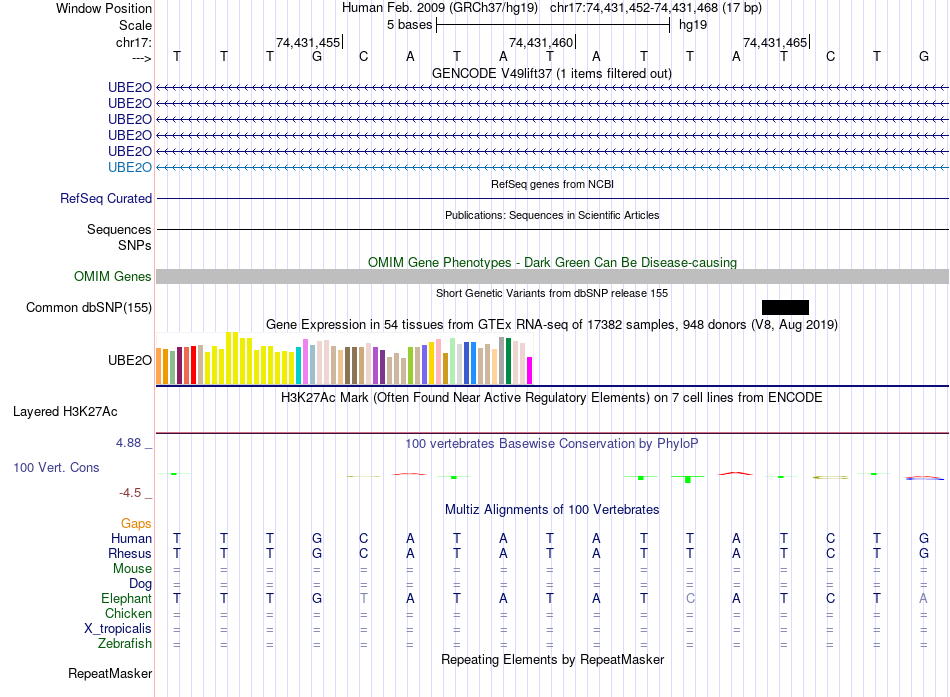The image size is (950, 697).
Task: Open 'Multiz Alignments of 100 Vertebrates' title
Action: click(552, 510)
